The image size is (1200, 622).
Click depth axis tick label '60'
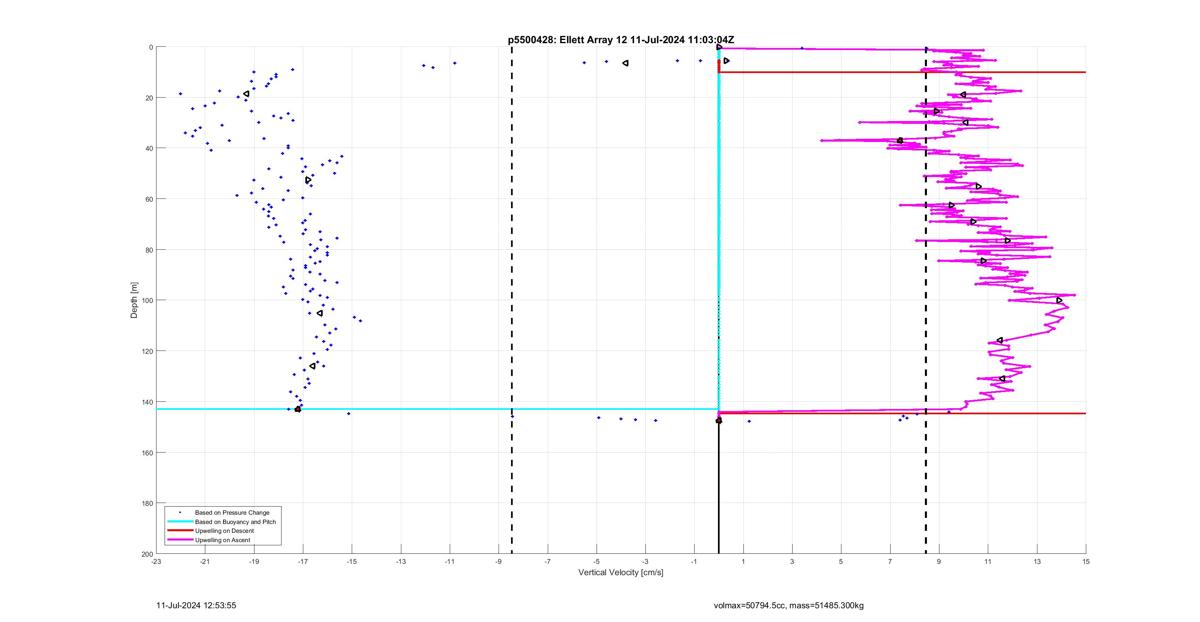point(148,199)
